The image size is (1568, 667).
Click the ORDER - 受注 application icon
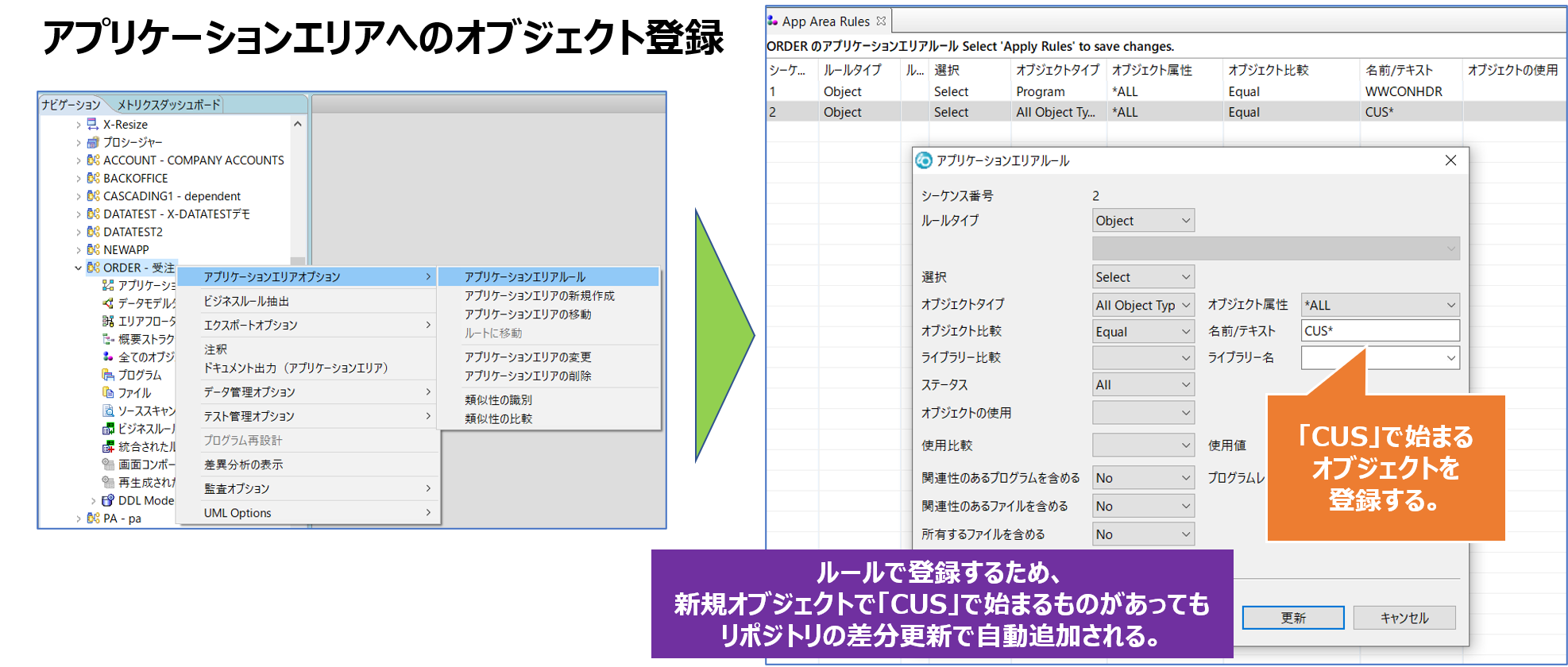93,268
